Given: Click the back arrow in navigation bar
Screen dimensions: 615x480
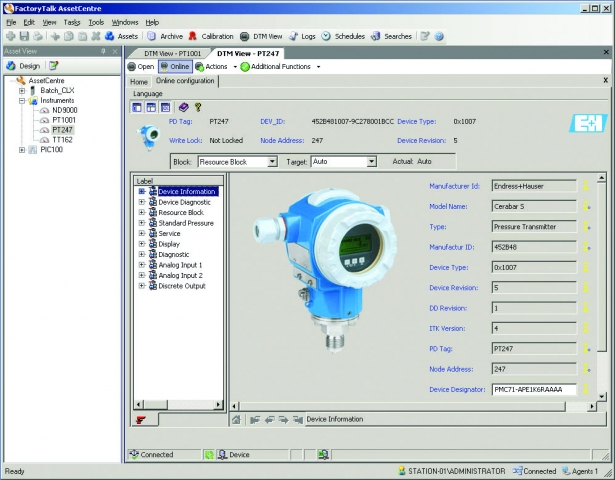Looking at the screenshot, I should tap(269, 420).
